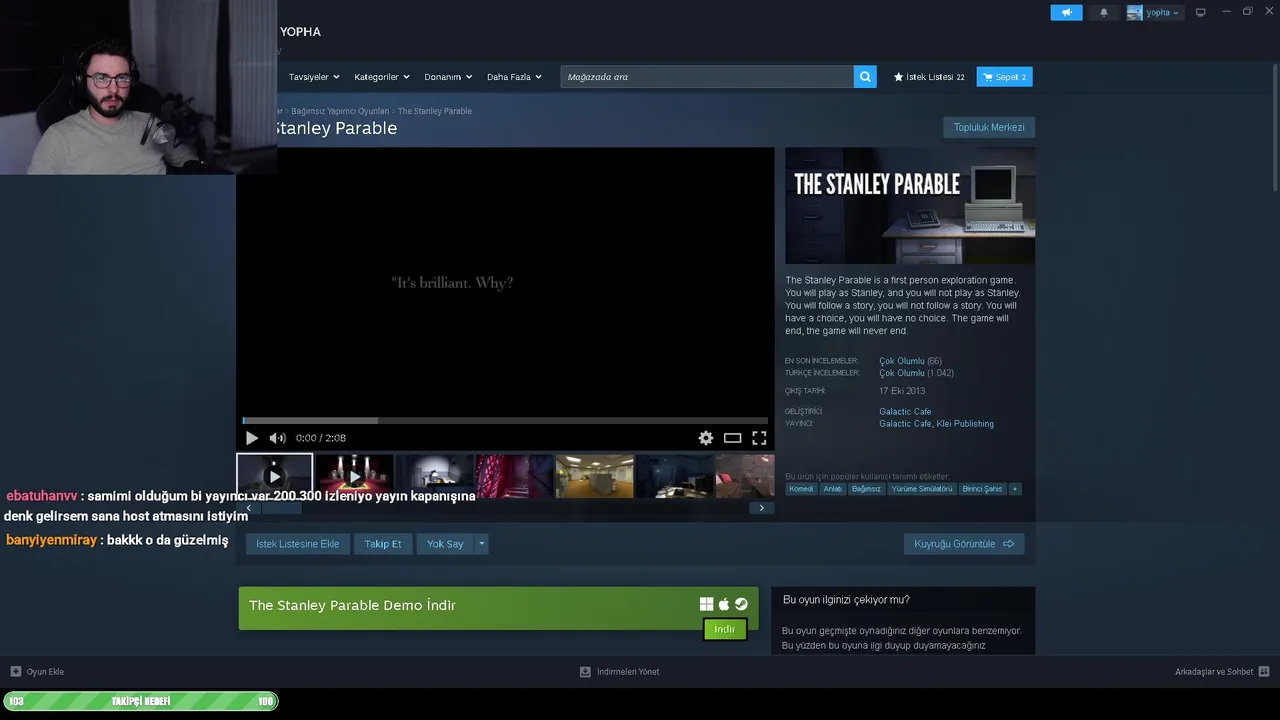Select the first trailer thumbnail
This screenshot has height=720, width=1280.
click(275, 476)
